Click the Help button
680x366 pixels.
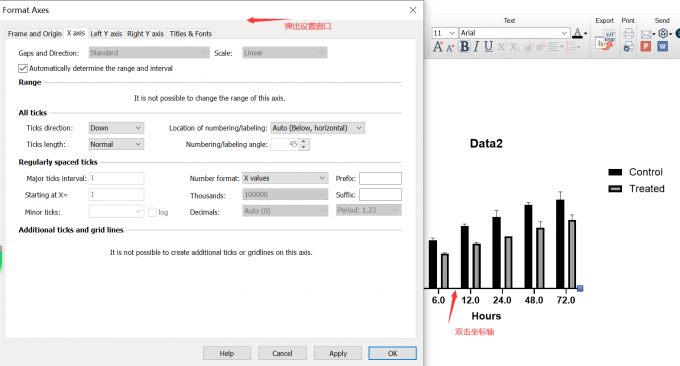coord(227,353)
